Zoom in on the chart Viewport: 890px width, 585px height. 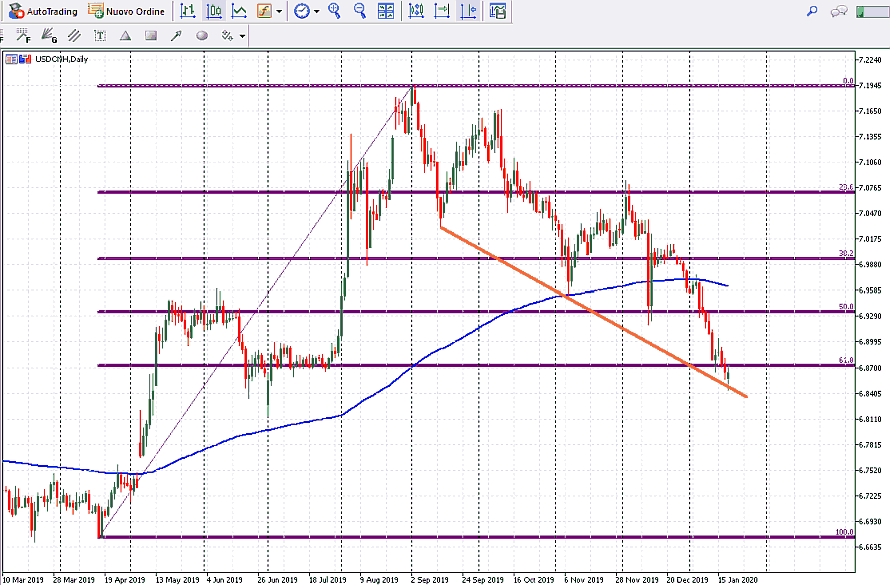click(334, 11)
